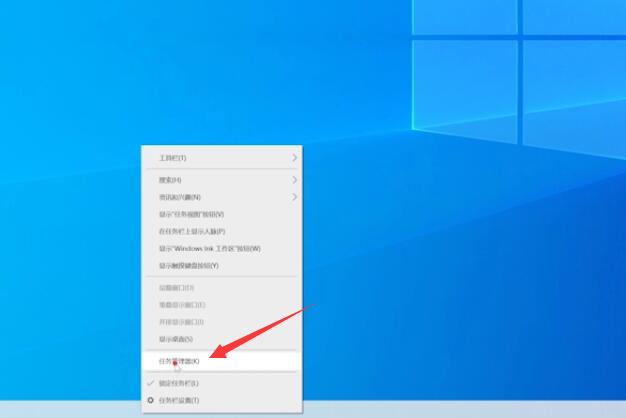Expand the 工具栏(T) toolbars submenu
Image resolution: width=626 pixels, height=418 pixels.
[x=222, y=158]
